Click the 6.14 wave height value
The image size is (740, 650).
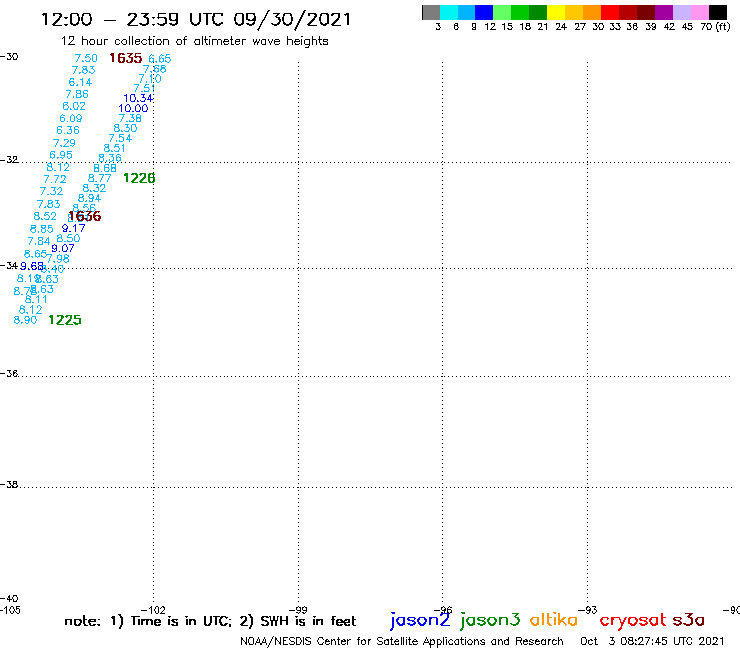(x=80, y=82)
